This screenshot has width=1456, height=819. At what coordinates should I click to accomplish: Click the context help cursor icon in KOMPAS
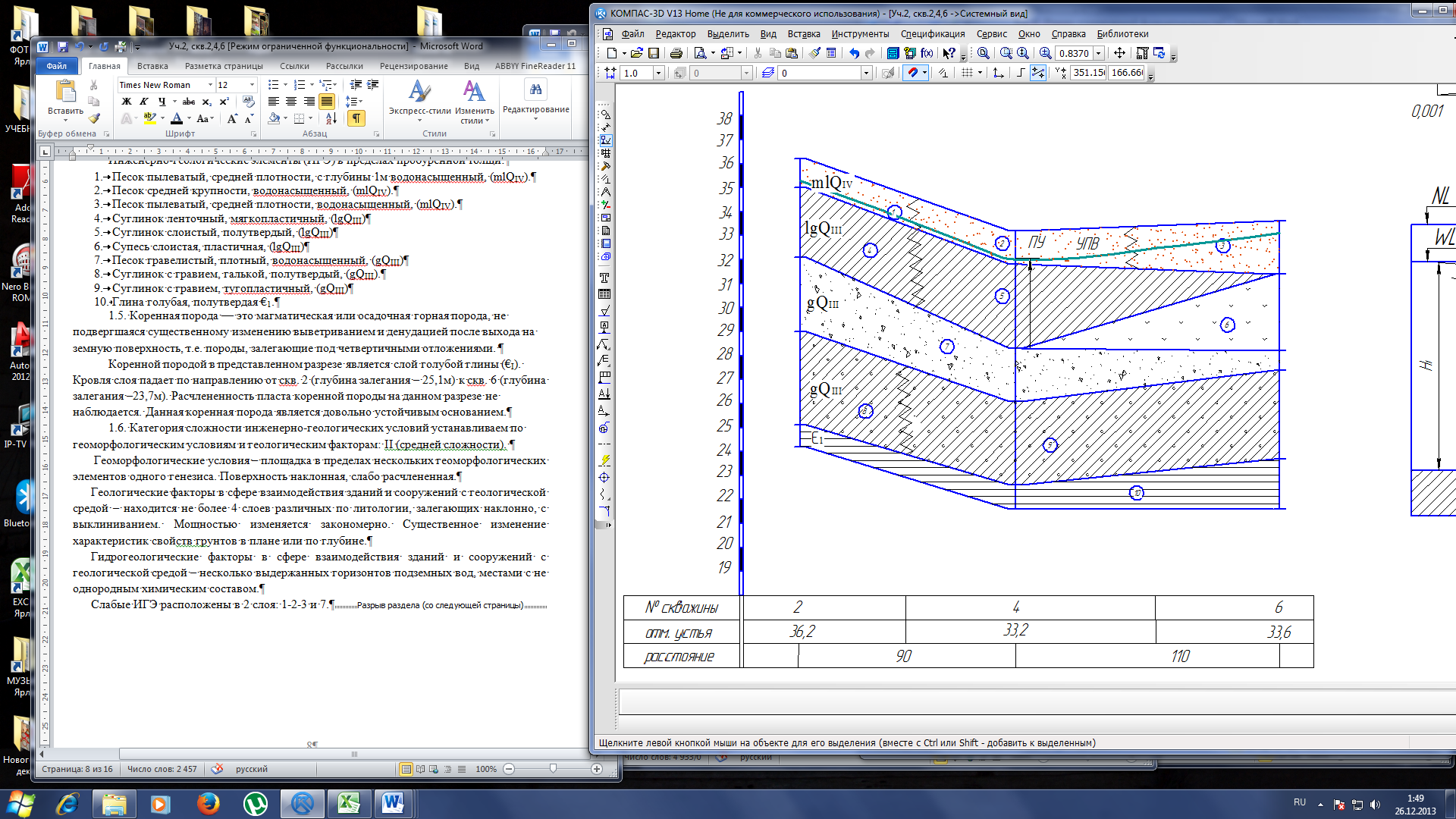[949, 53]
